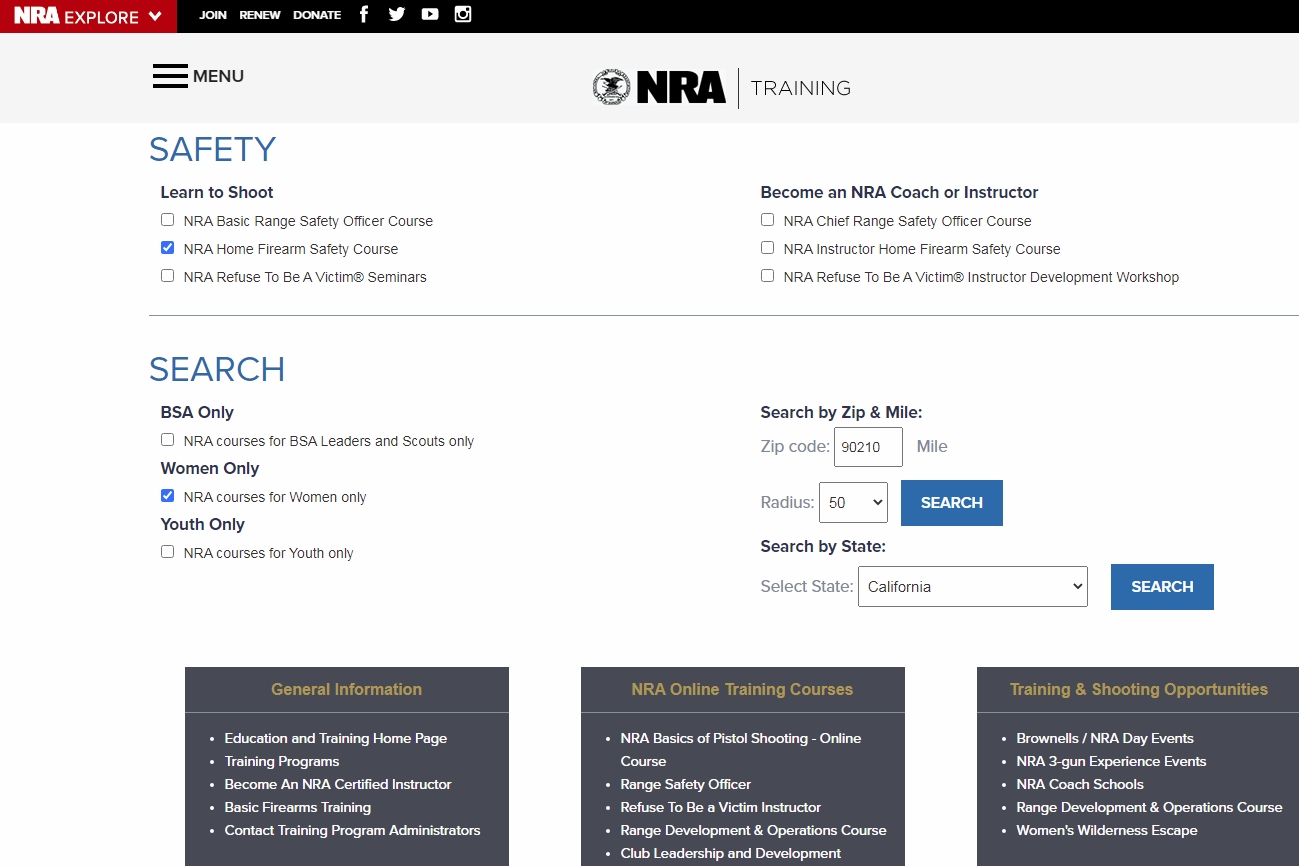Open the Range Safety Officer online course link

pos(685,784)
